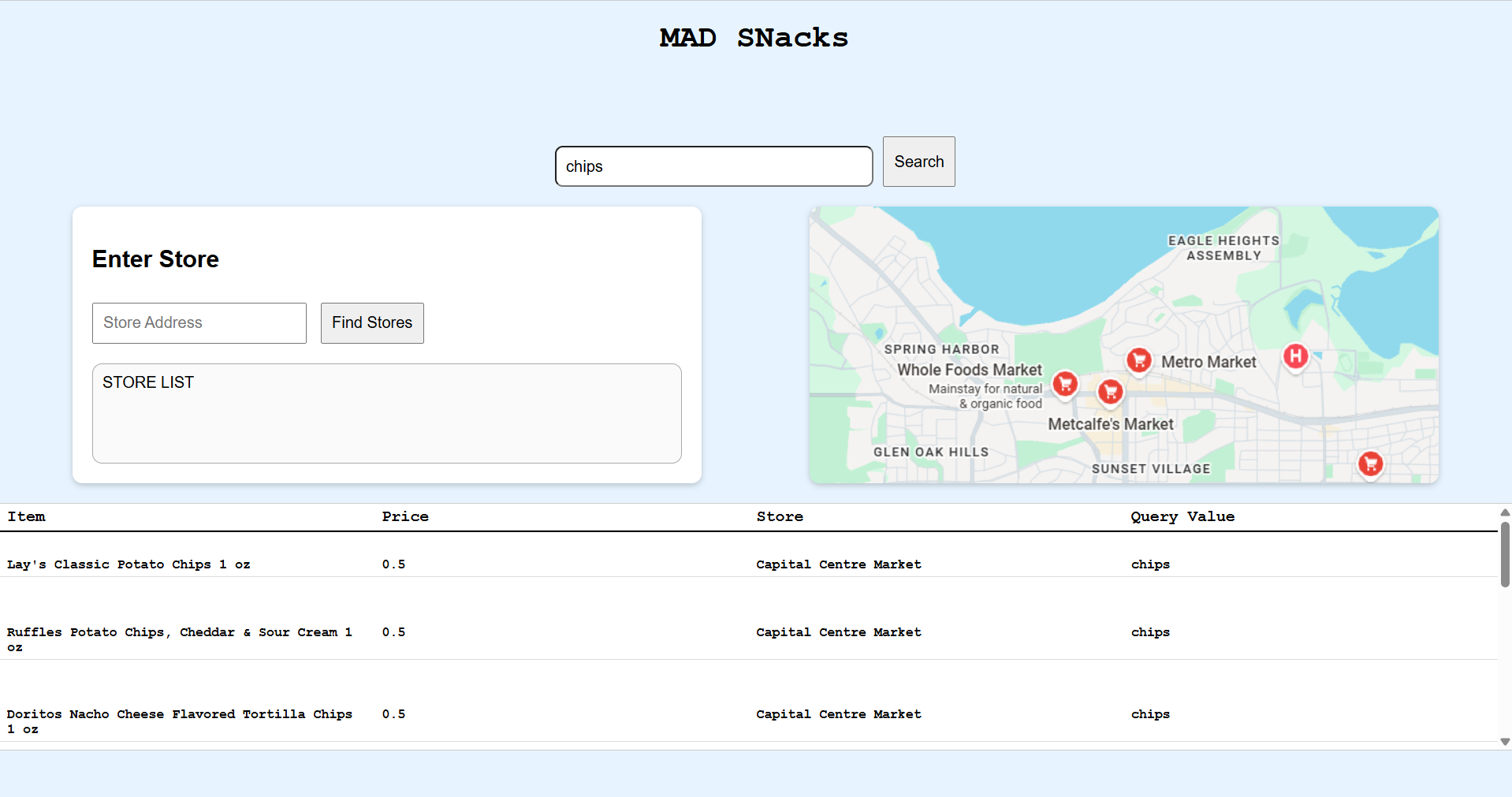Image resolution: width=1512 pixels, height=797 pixels.
Task: Click the Spring Harbor map label
Action: (x=941, y=349)
